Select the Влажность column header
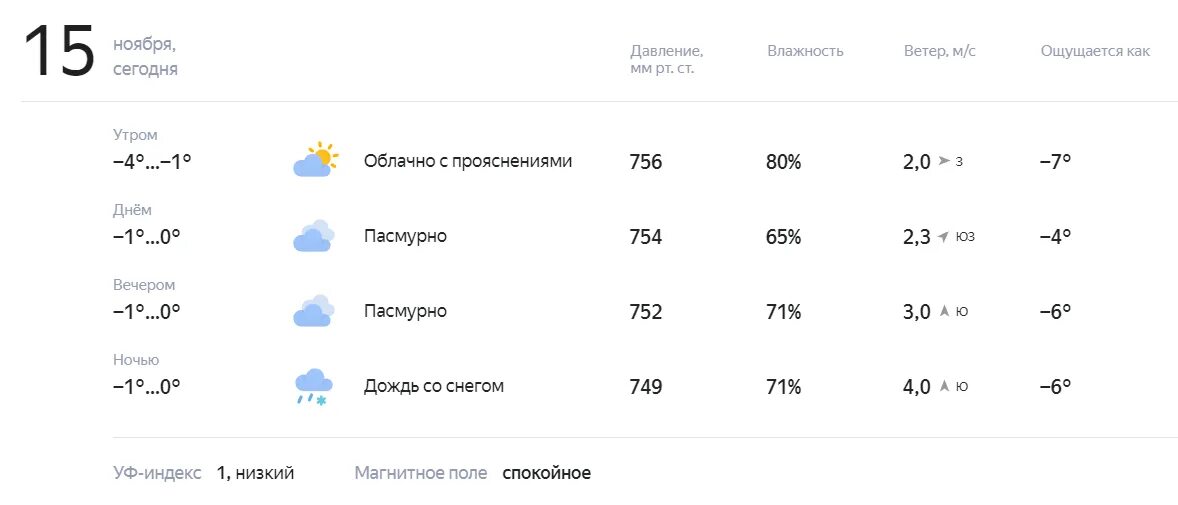 [805, 51]
